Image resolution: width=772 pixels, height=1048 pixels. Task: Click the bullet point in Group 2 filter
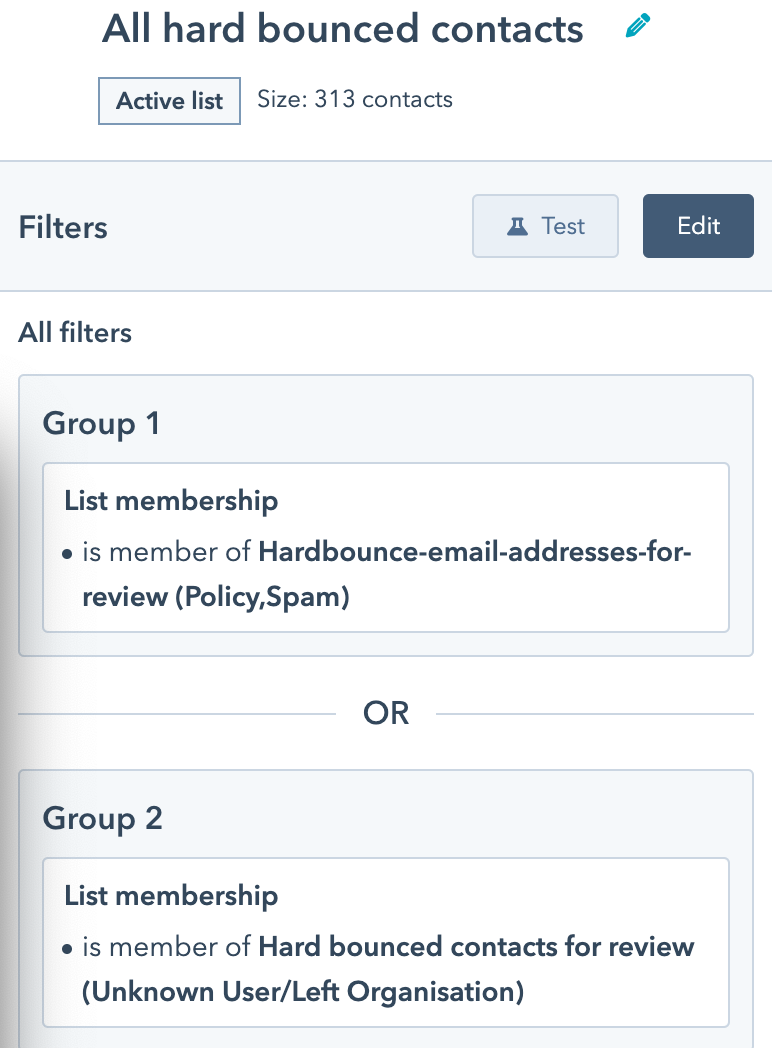pyautogui.click(x=68, y=948)
